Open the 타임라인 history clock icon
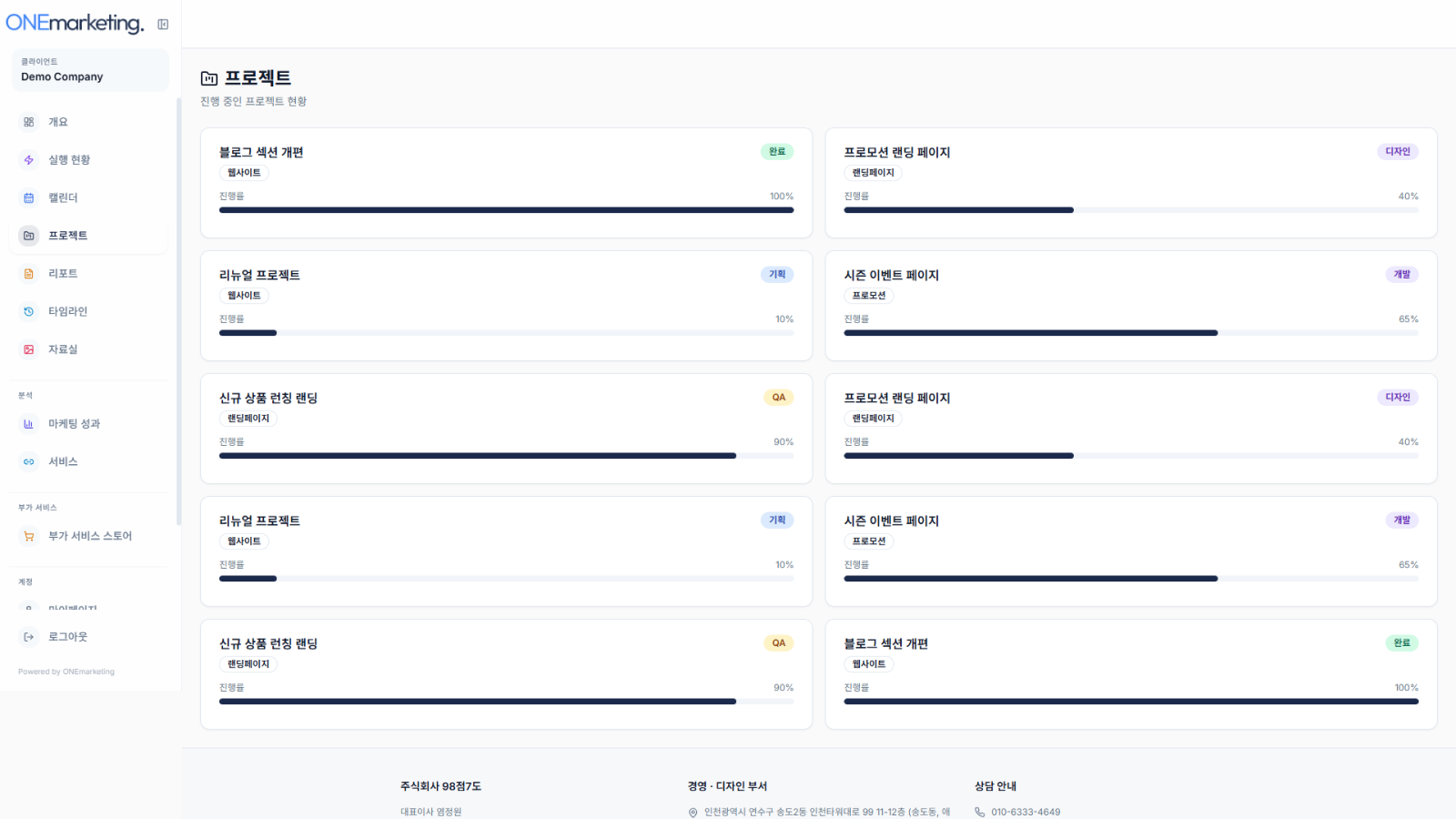This screenshot has height=819, width=1456. pyautogui.click(x=29, y=311)
